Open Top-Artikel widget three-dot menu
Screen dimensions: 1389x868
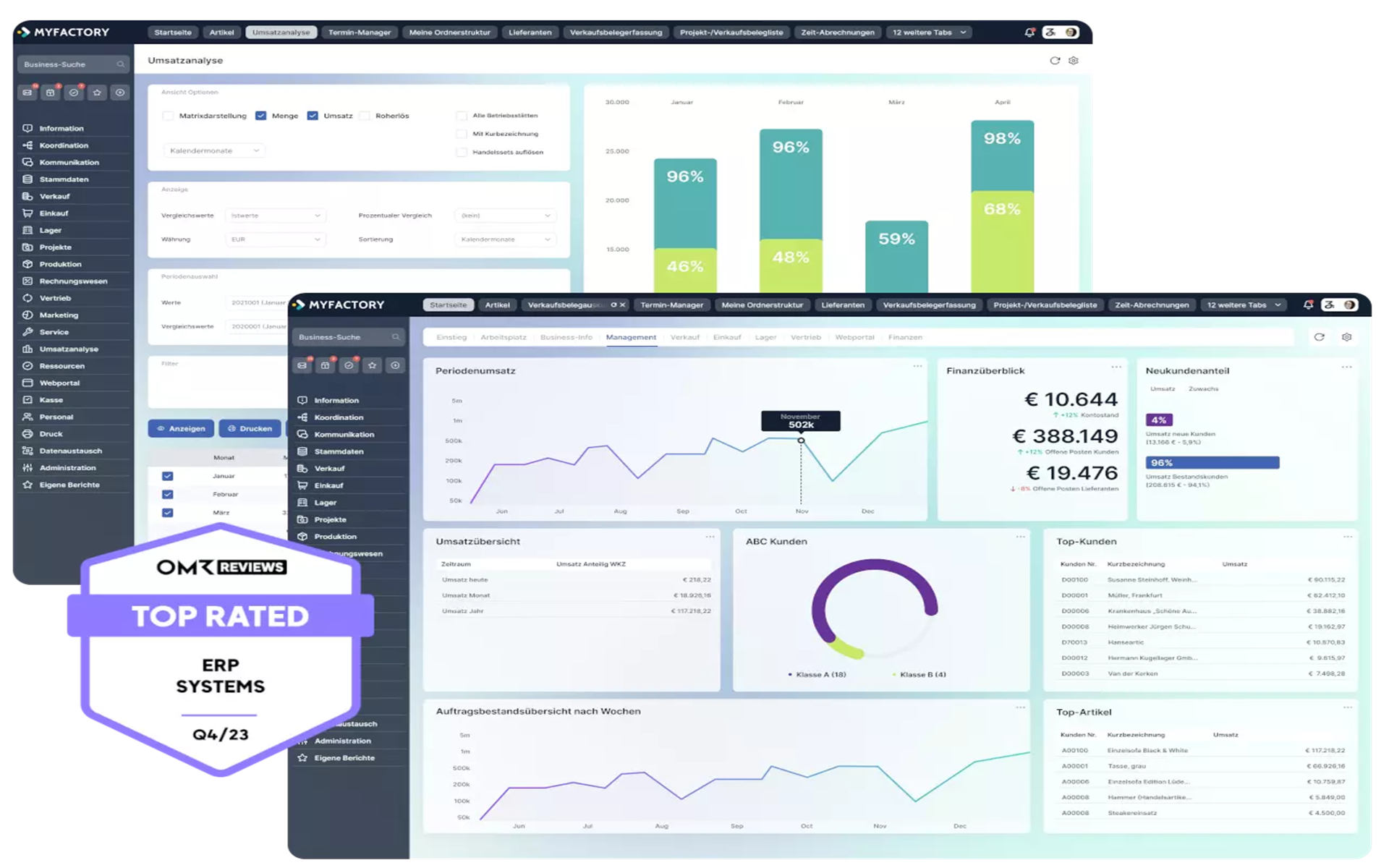coord(1347,707)
